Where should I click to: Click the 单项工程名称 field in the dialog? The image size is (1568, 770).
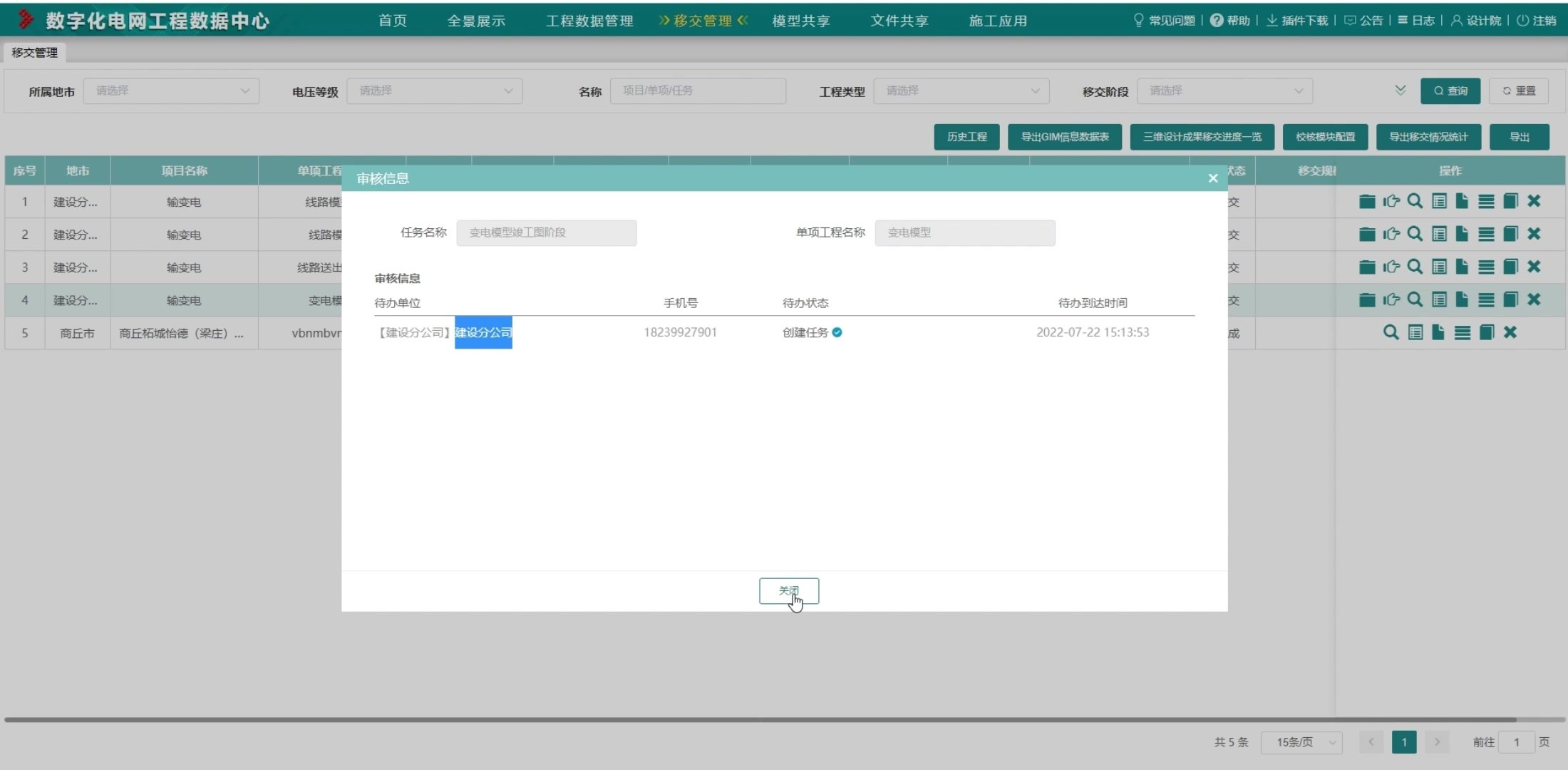click(x=965, y=232)
